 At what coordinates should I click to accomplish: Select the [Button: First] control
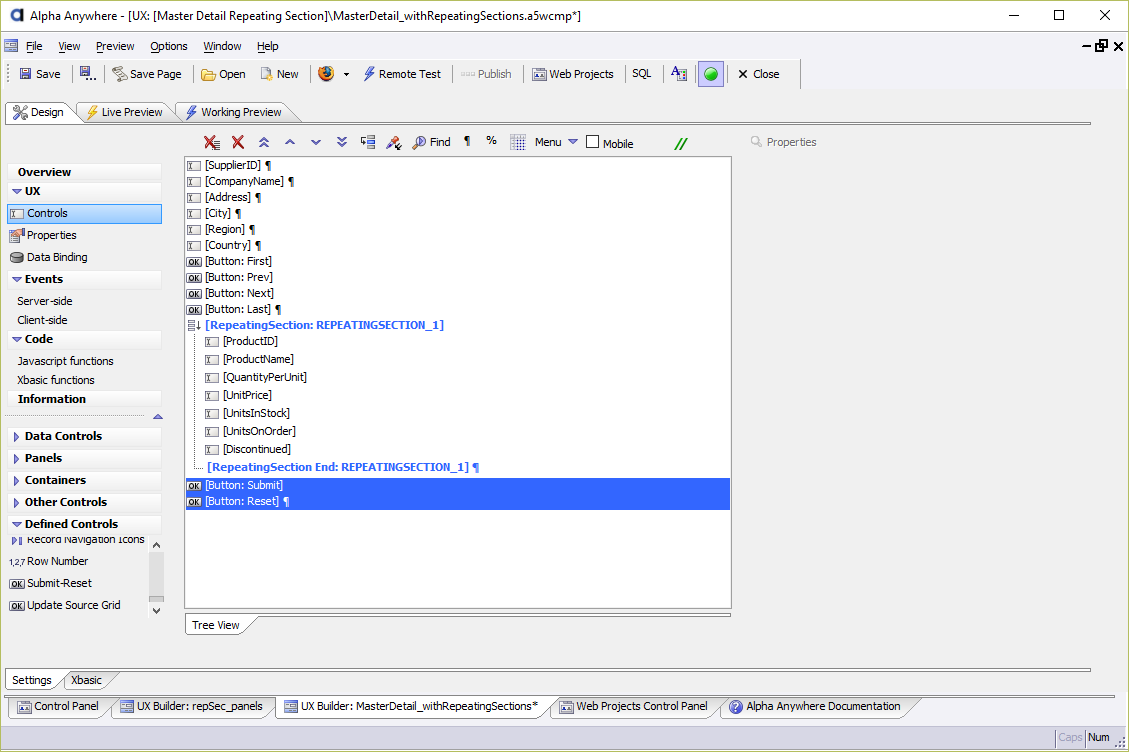(x=238, y=261)
